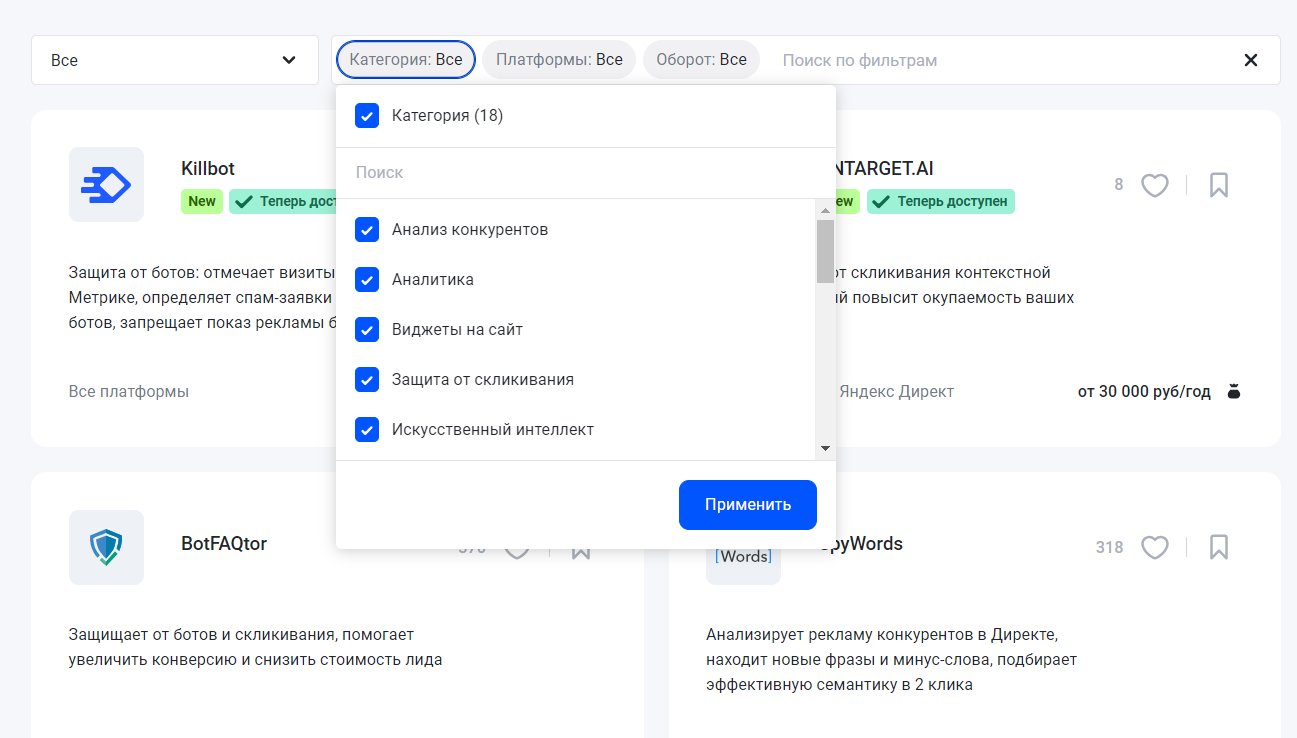Bookmark the Killbot service

(x=581, y=184)
